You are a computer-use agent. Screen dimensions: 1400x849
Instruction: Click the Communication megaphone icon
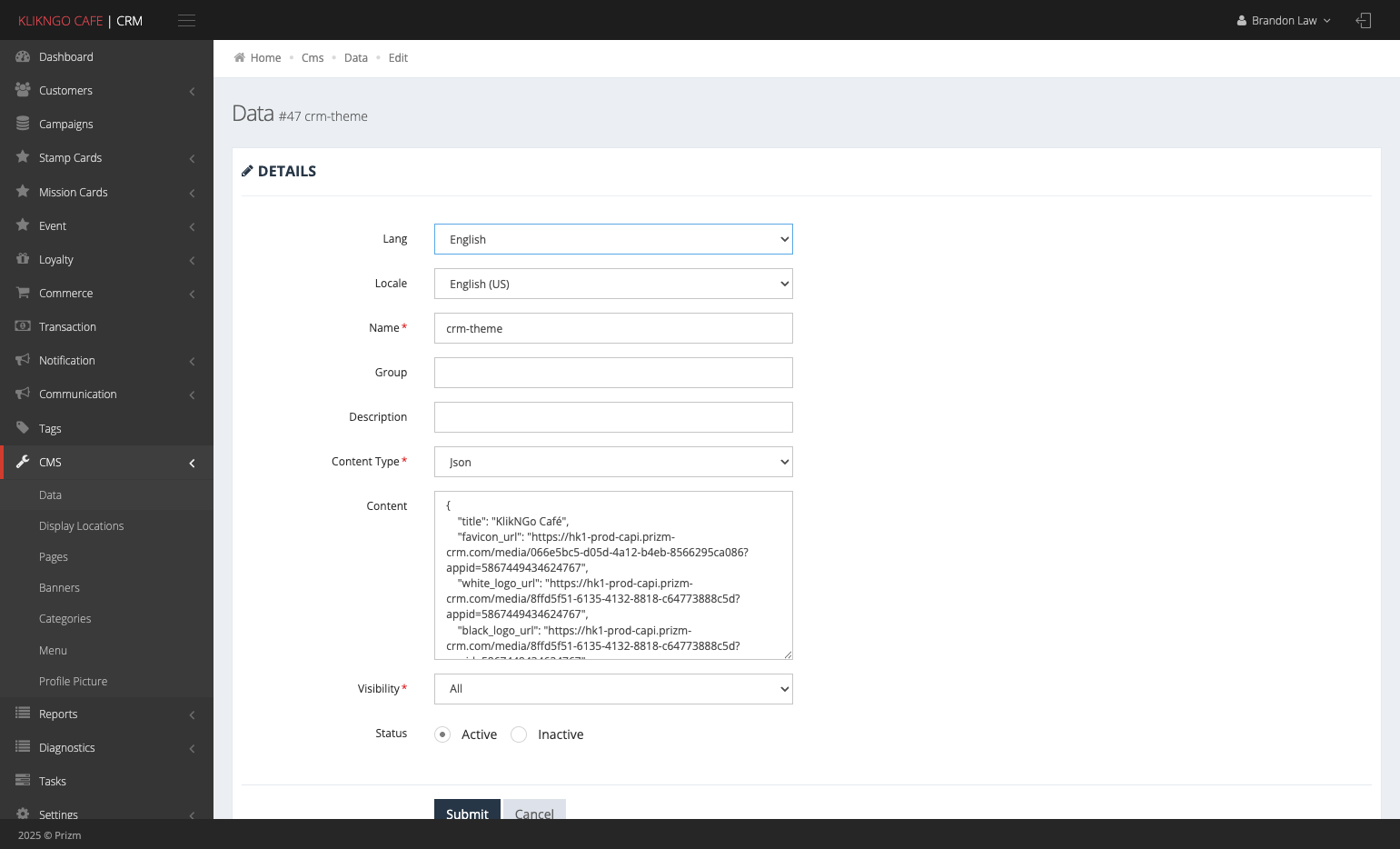tap(23, 394)
